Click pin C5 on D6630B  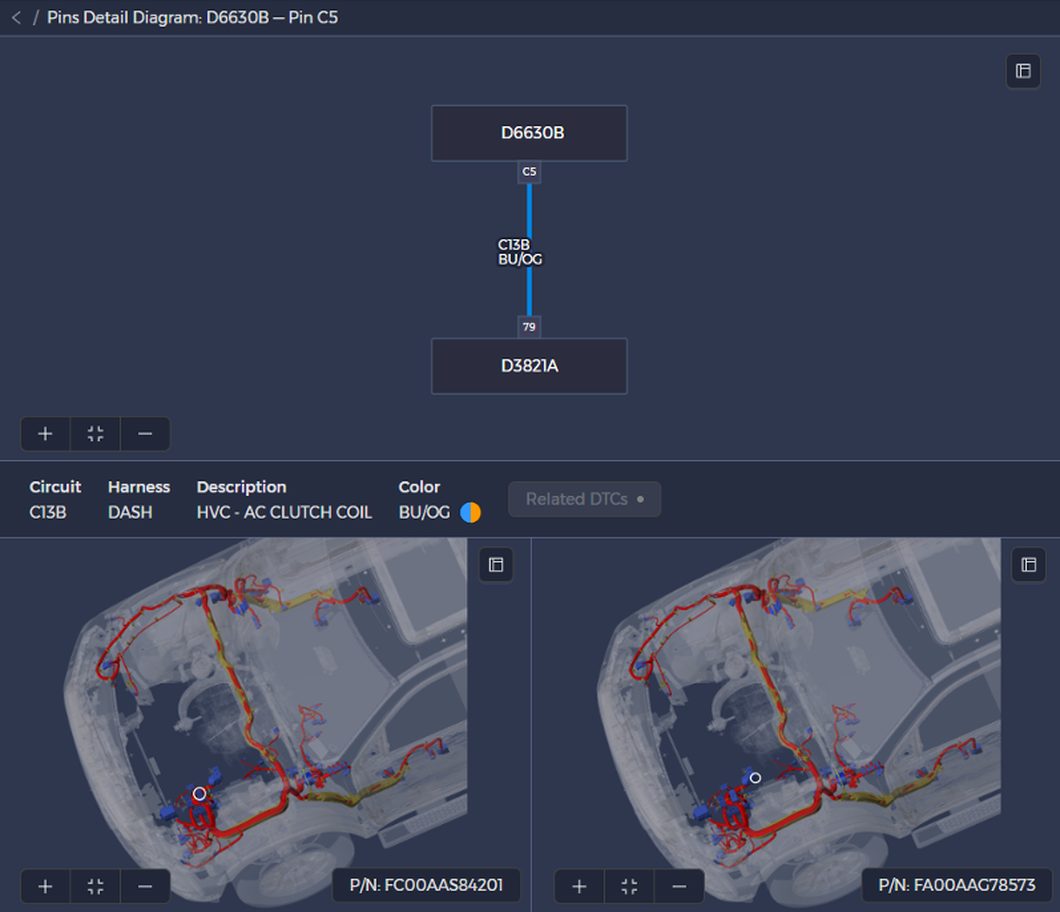[x=529, y=172]
